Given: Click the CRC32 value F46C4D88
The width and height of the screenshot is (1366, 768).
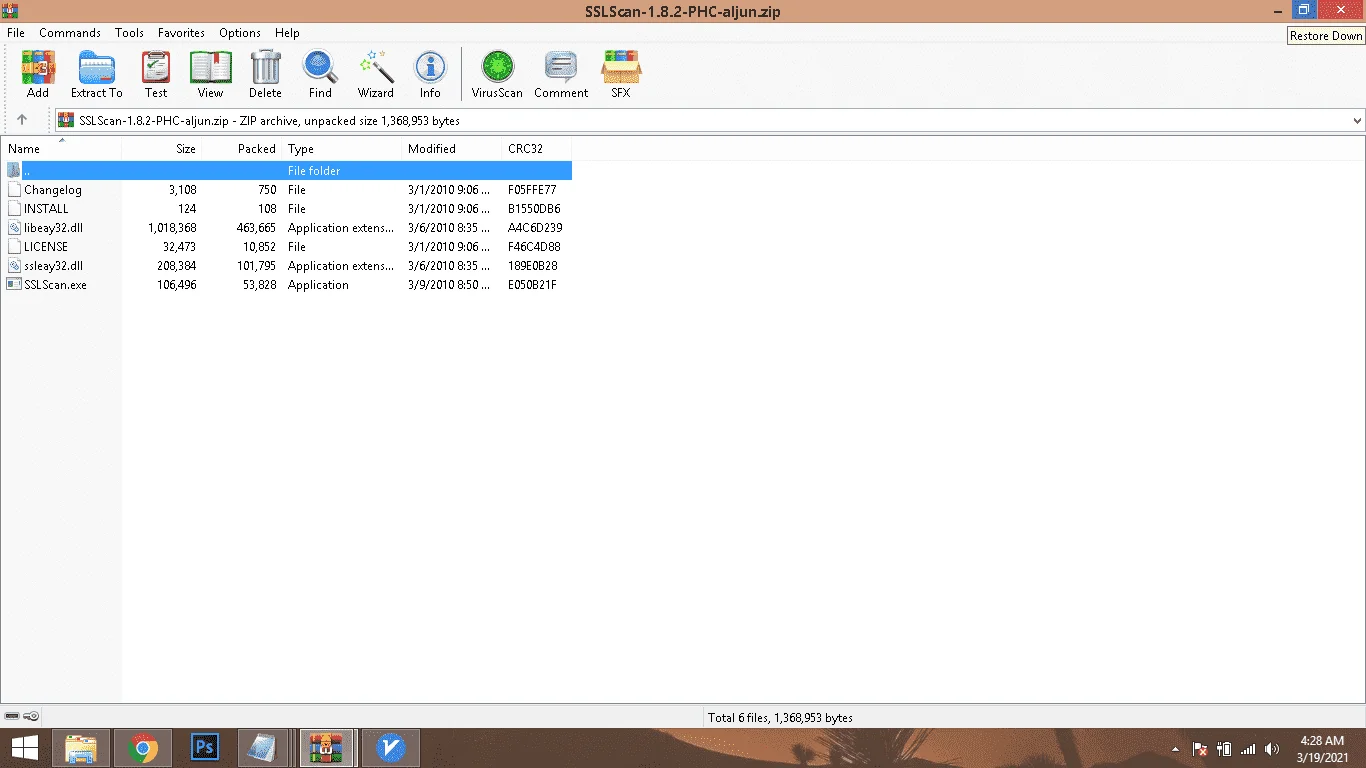Looking at the screenshot, I should [x=534, y=247].
